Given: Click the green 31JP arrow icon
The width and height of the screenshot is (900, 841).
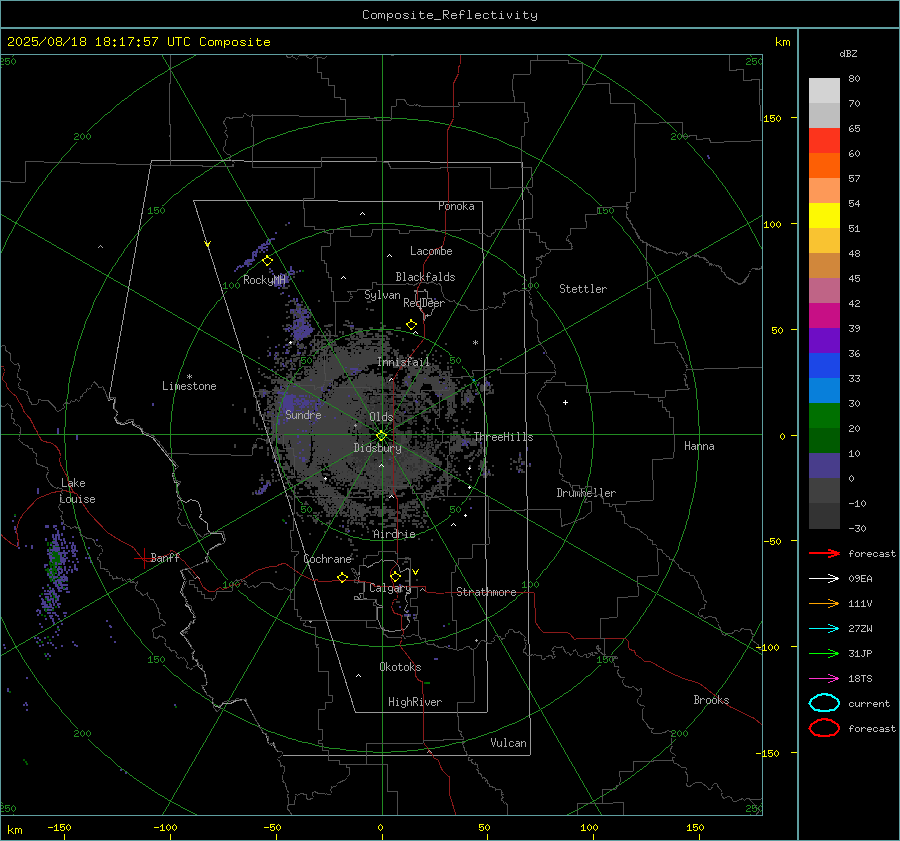Looking at the screenshot, I should [824, 653].
